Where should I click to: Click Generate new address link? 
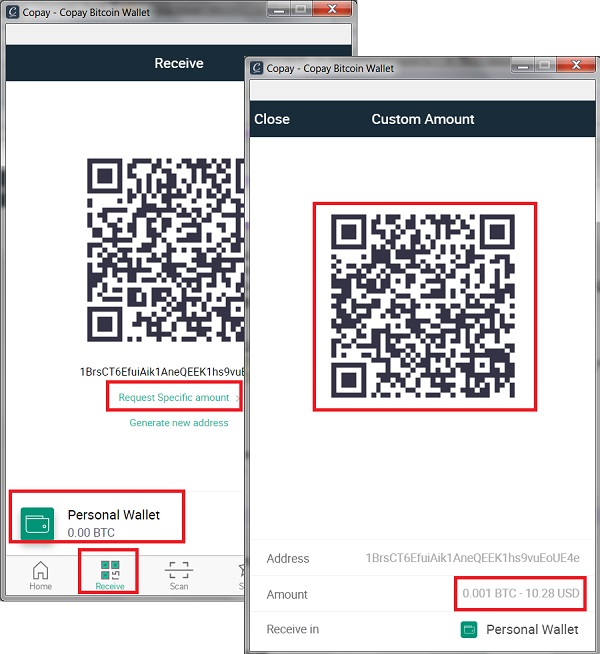179,423
